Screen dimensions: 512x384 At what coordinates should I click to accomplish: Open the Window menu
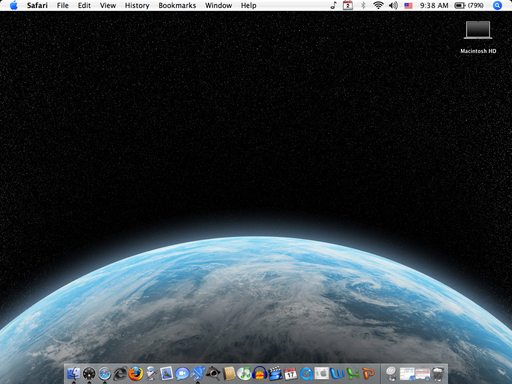point(218,5)
